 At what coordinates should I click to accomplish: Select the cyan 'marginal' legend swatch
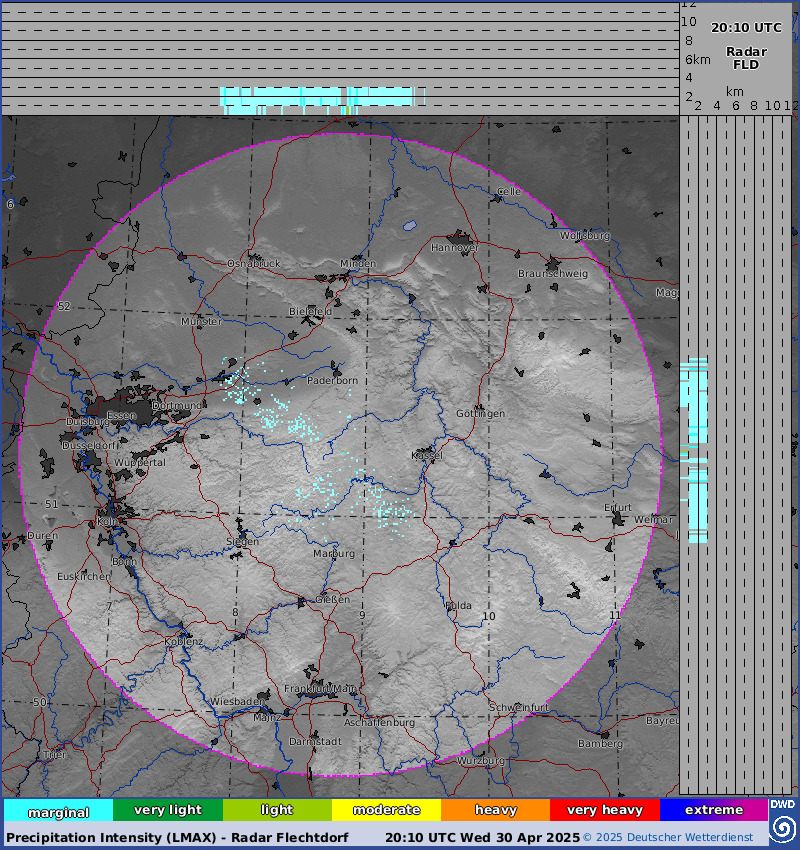58,810
